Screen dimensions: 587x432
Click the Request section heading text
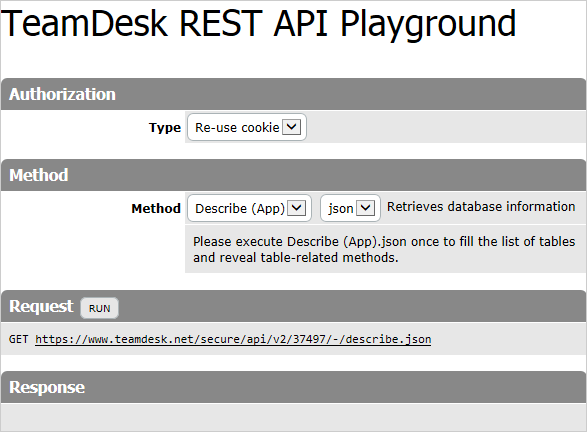click(x=41, y=306)
